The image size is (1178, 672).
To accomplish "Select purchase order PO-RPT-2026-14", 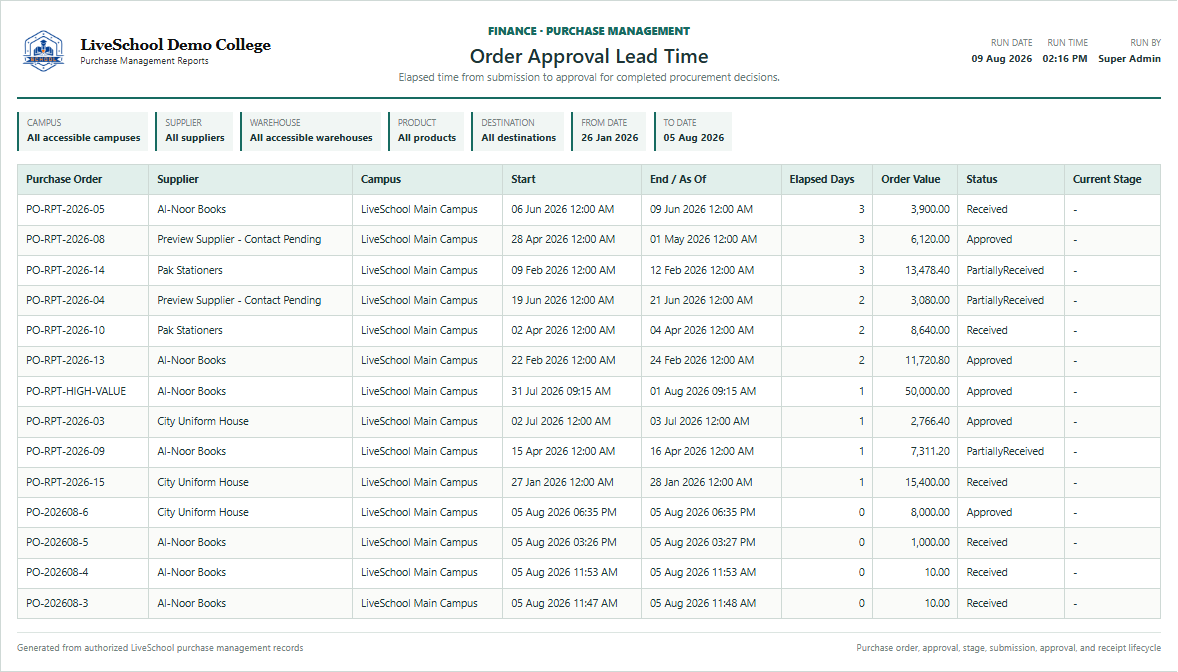I will tap(65, 270).
